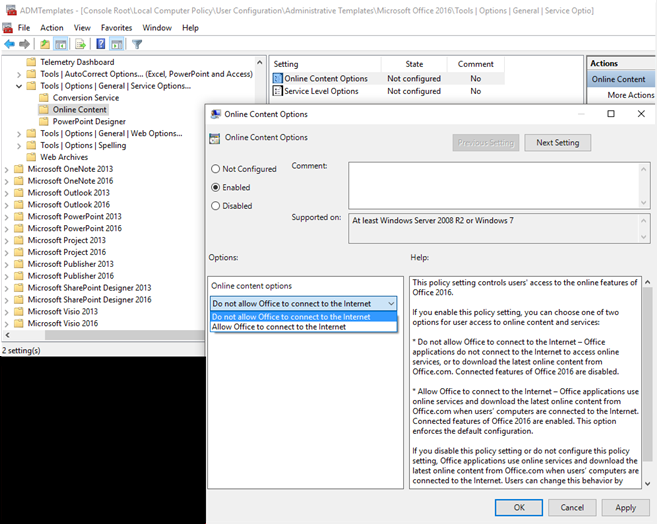Select the Enabled radio button
The width and height of the screenshot is (657, 524).
click(x=215, y=187)
